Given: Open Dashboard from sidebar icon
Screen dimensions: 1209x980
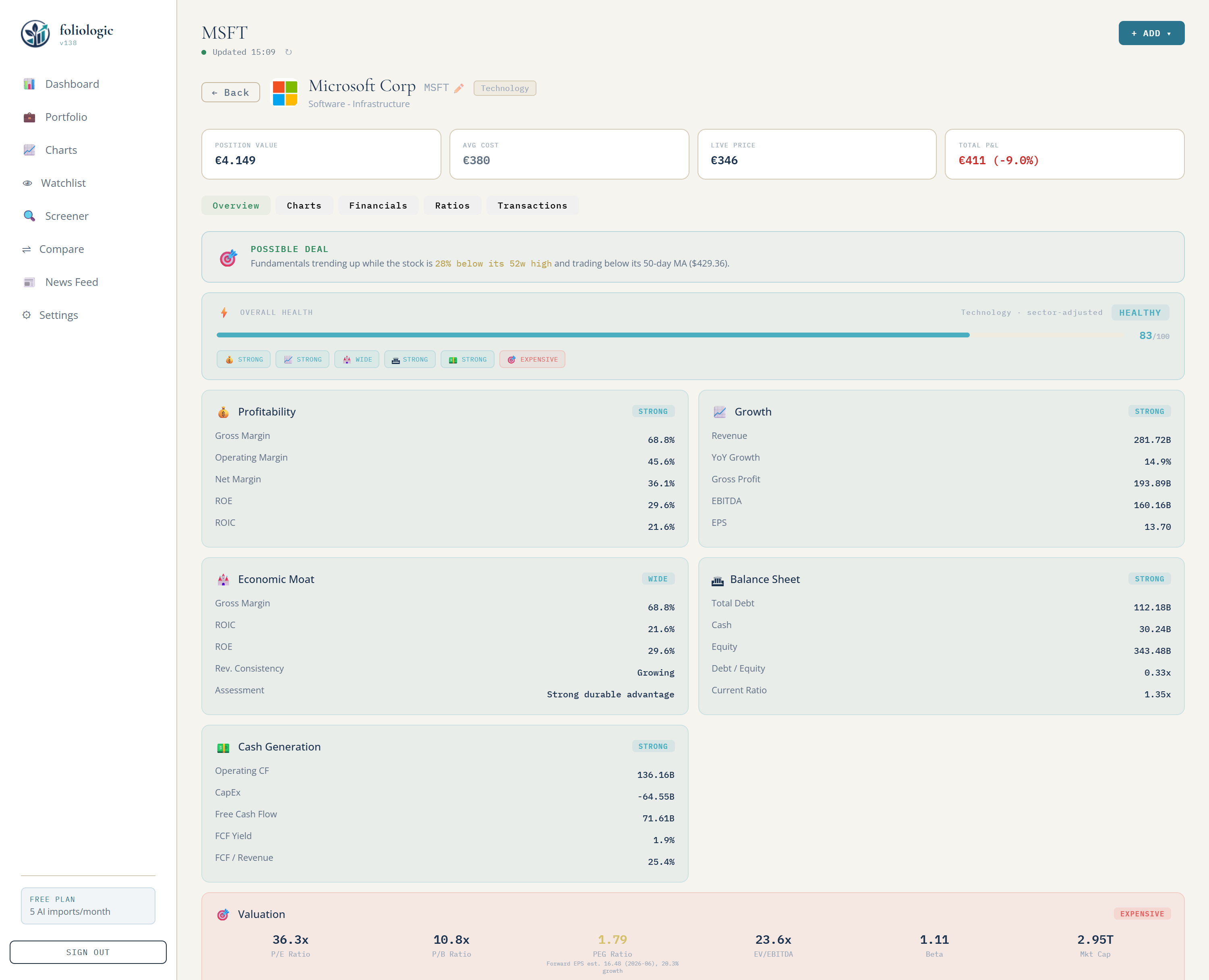Looking at the screenshot, I should (x=29, y=84).
